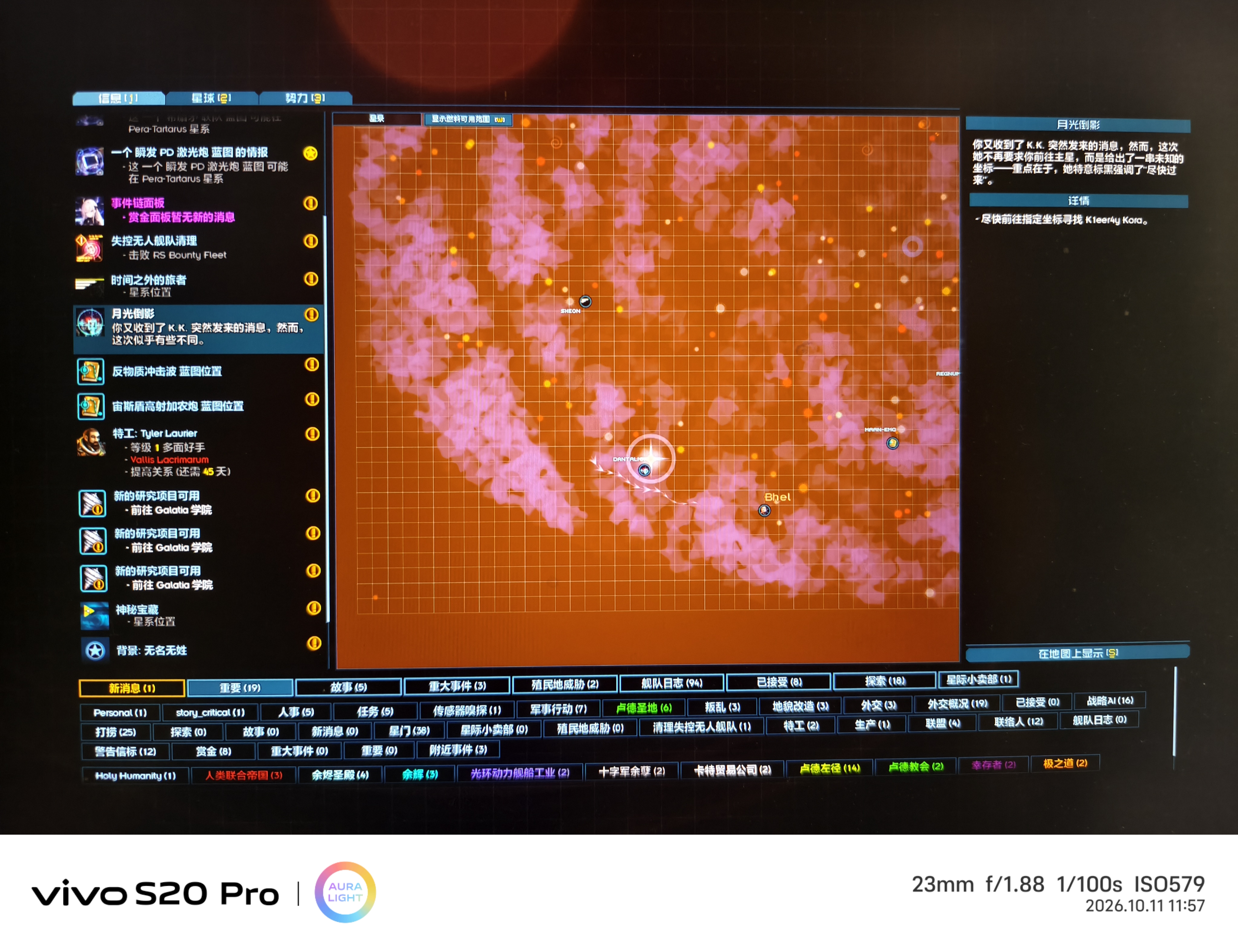Switch to the 势力 tab

(306, 98)
